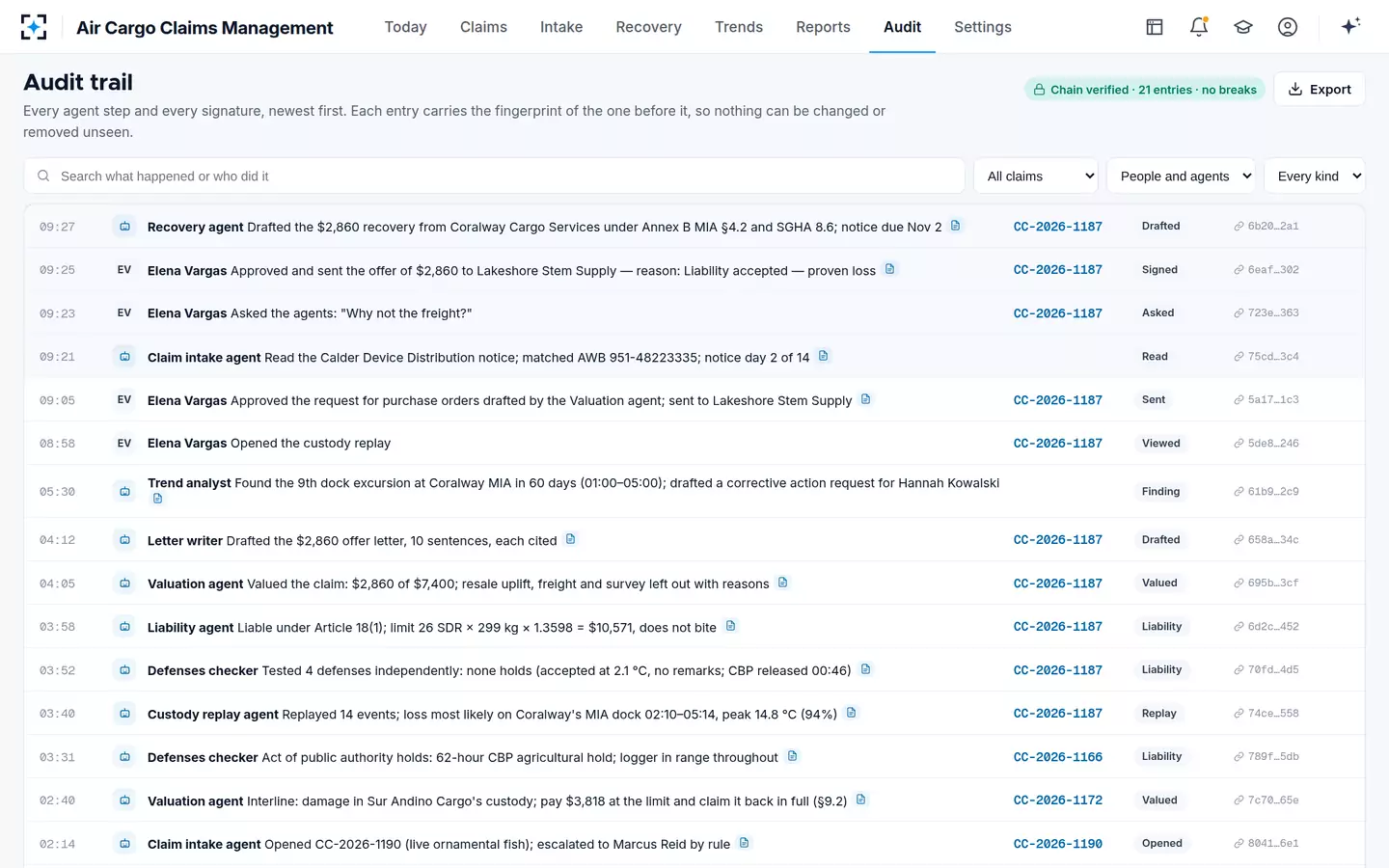Open claim CC-2026-1190 link
The width and height of the screenshot is (1389, 868).
coord(1057,844)
